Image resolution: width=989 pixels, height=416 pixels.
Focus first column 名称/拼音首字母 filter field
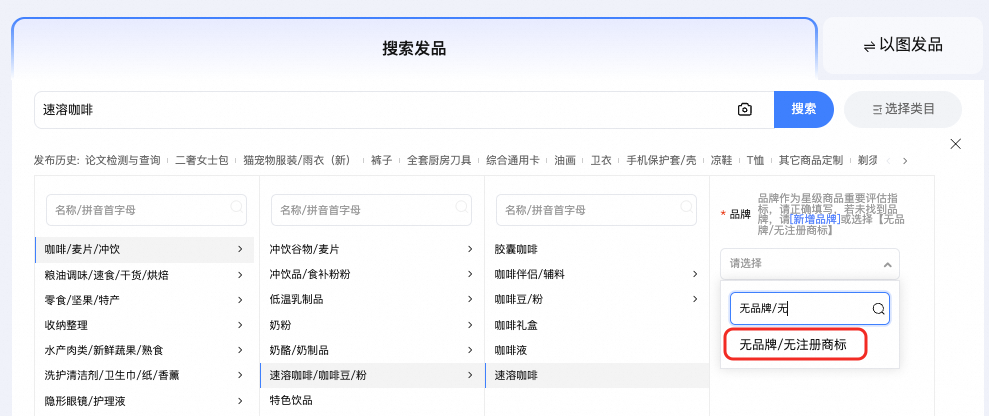coord(146,210)
